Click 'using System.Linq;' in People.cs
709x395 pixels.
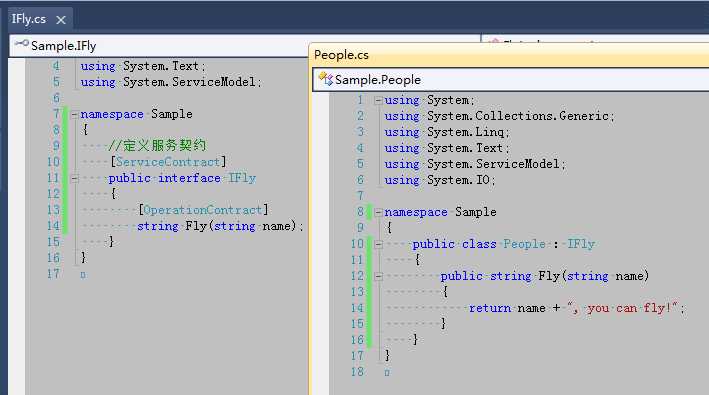[447, 132]
